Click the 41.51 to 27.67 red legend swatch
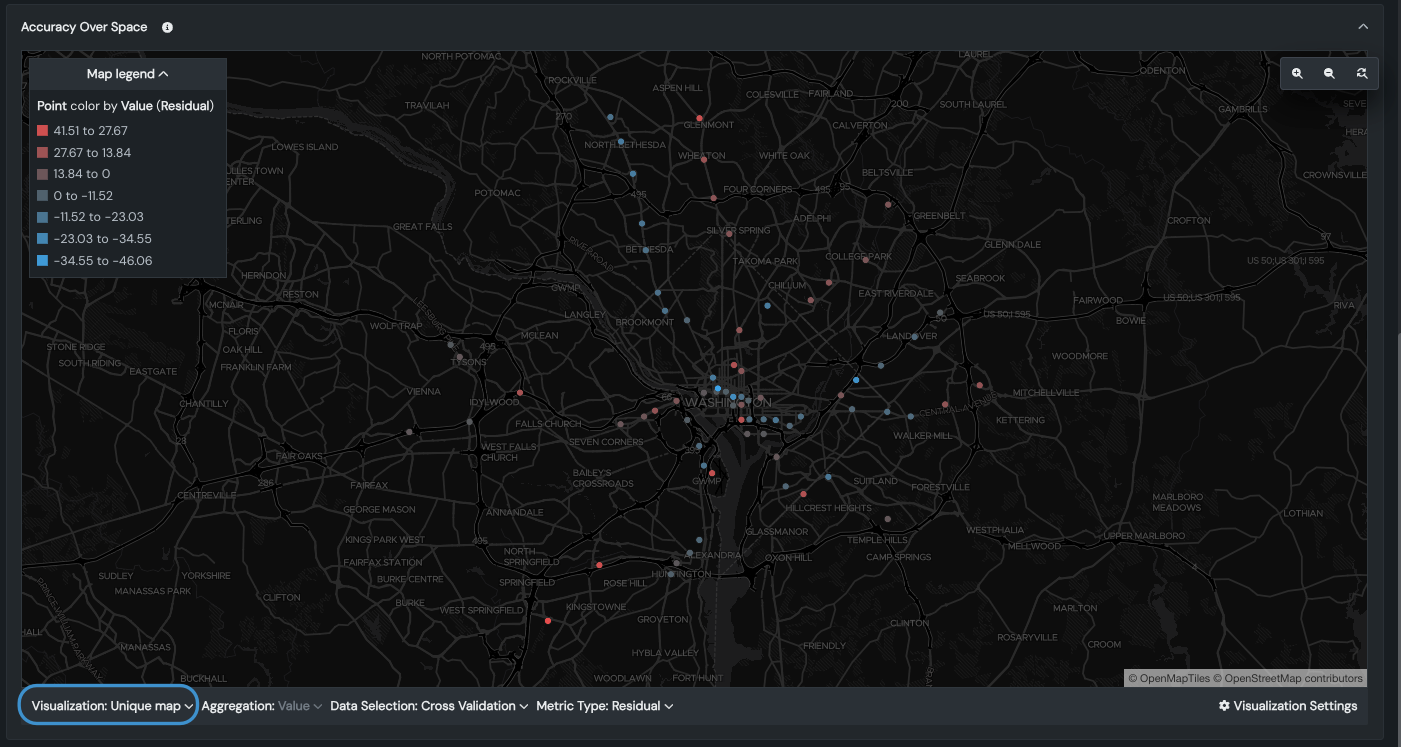The image size is (1401, 747). pos(42,131)
